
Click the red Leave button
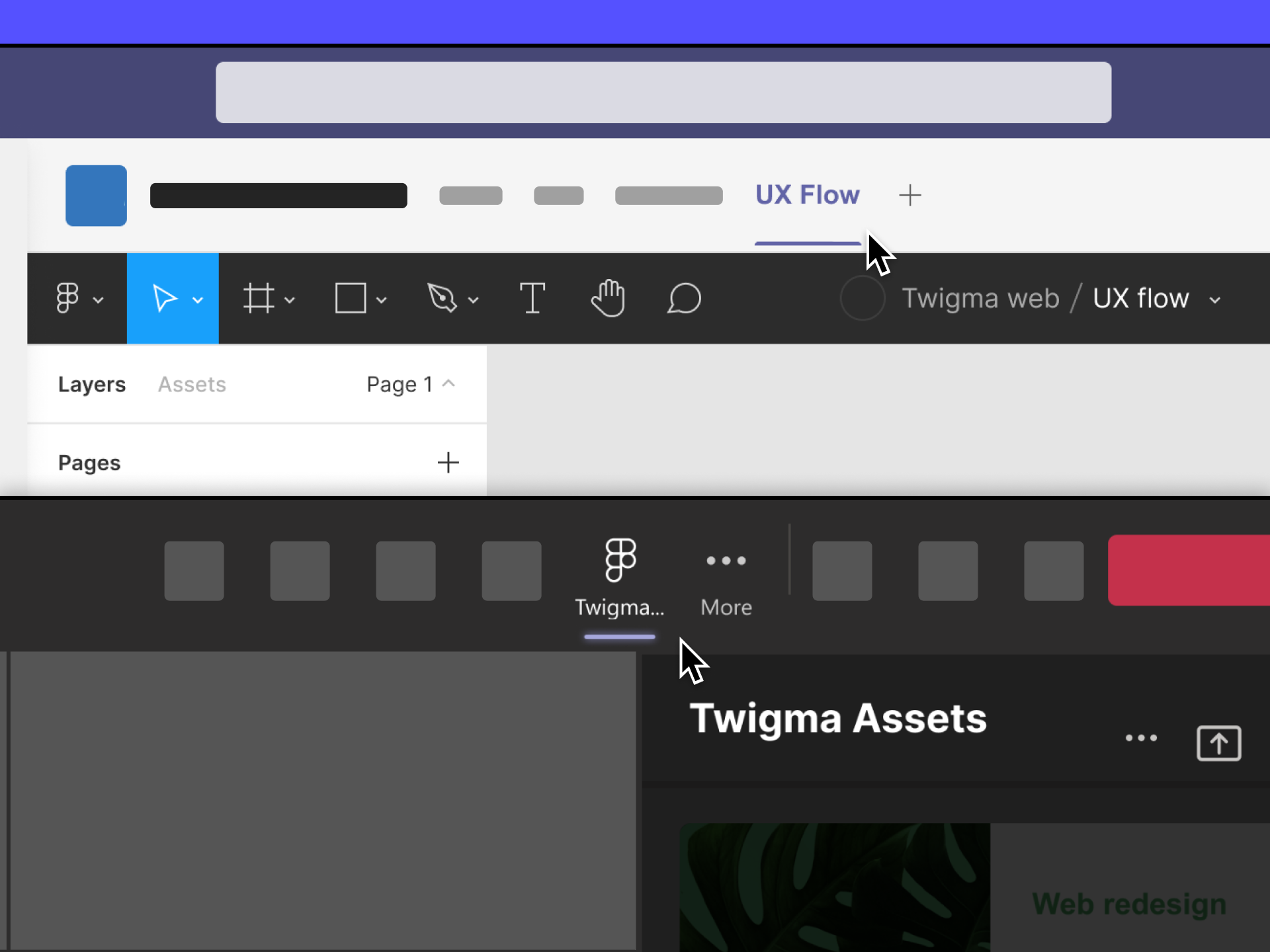[x=1189, y=570]
